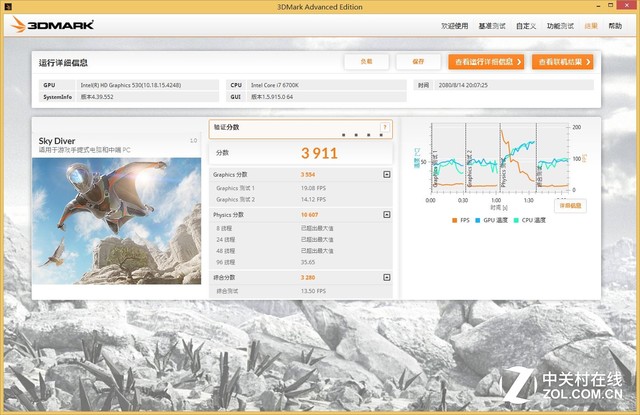Click the orange FPS legend swatch
The image size is (640, 415).
(x=453, y=219)
